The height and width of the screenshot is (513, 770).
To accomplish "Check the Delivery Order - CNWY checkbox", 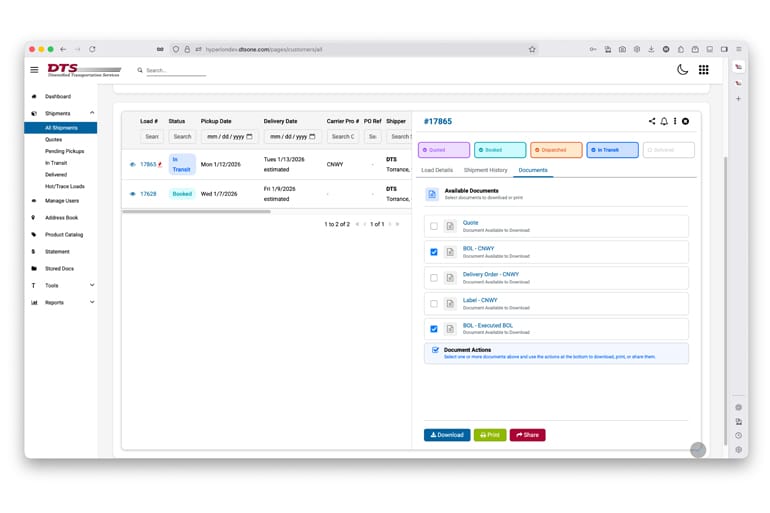I will (434, 278).
